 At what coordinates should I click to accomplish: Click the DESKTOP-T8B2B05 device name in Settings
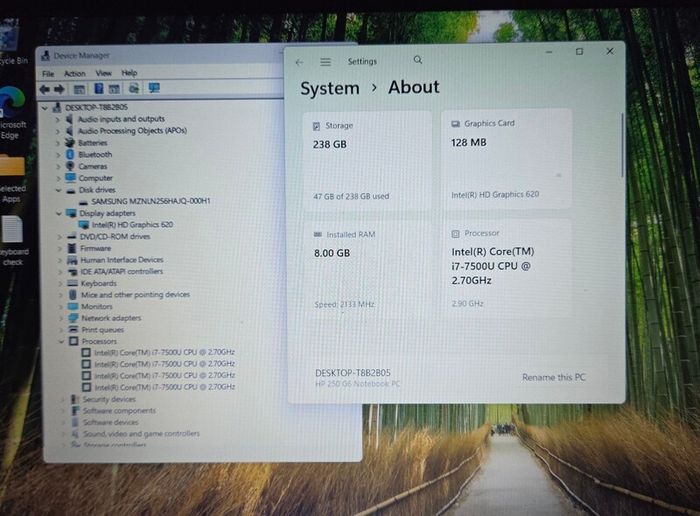tap(353, 373)
